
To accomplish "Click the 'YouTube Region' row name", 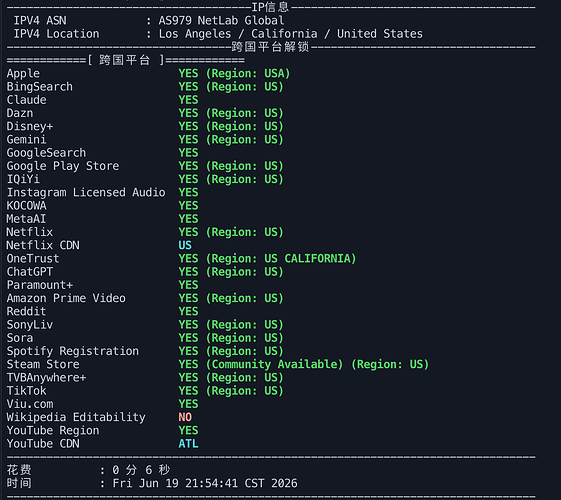I will [x=53, y=431].
